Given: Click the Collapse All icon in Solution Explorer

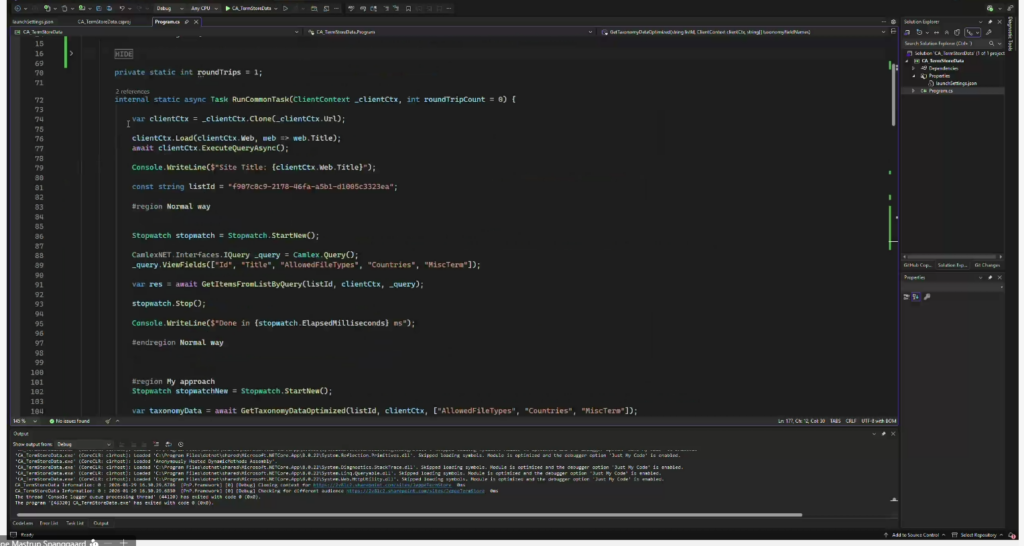Looking at the screenshot, I should (946, 32).
